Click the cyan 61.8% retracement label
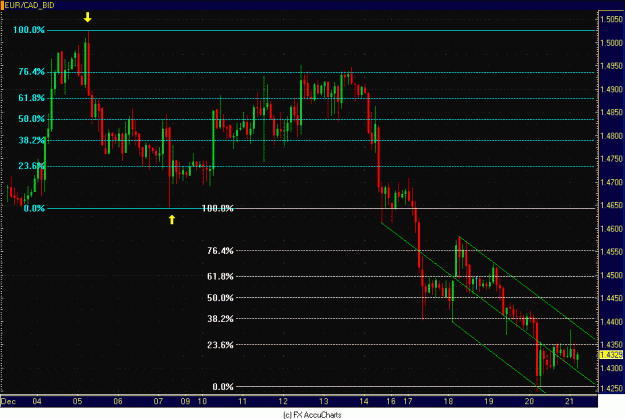The width and height of the screenshot is (625, 419). (31, 98)
